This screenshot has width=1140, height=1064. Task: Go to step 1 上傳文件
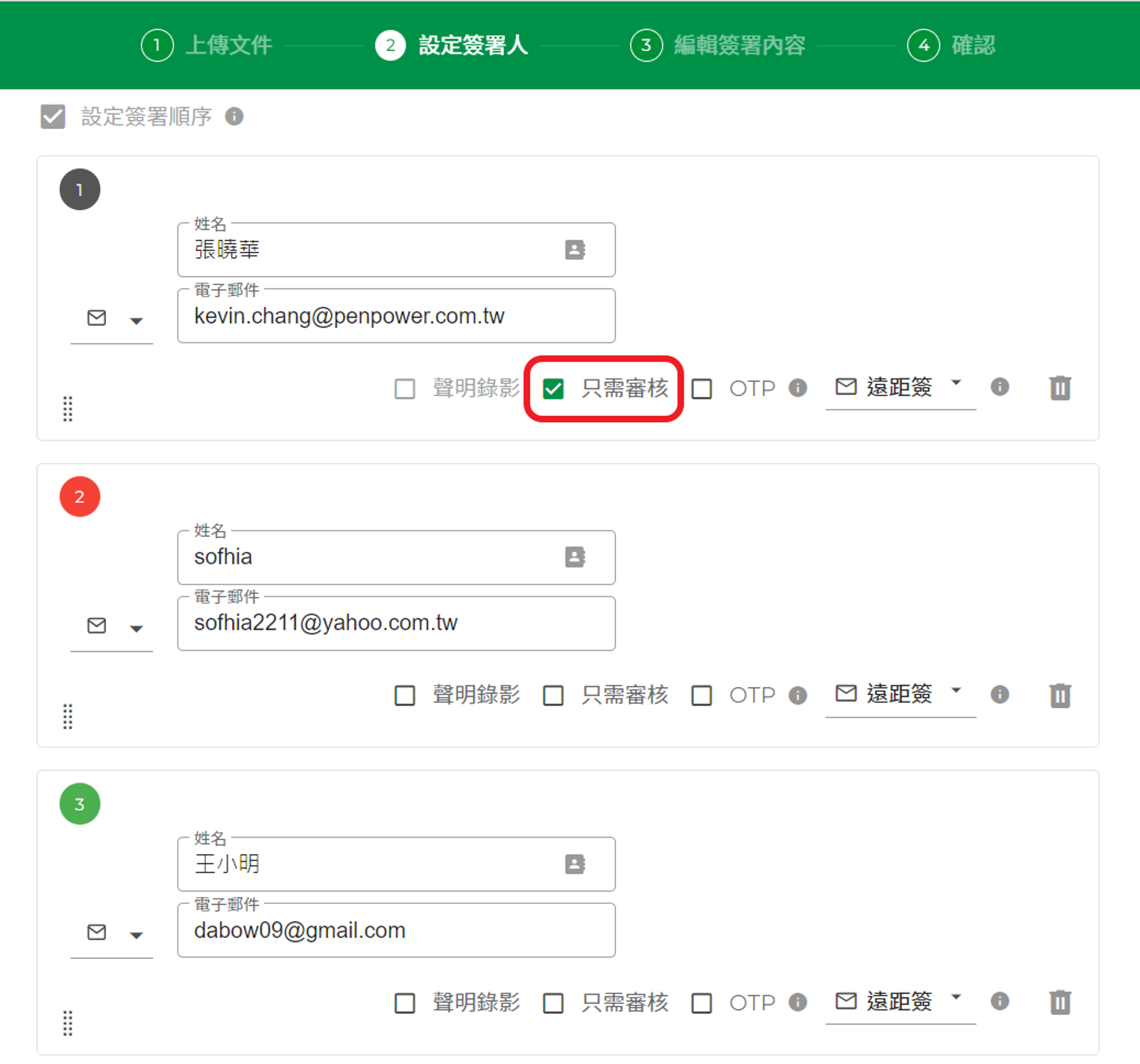pos(206,44)
